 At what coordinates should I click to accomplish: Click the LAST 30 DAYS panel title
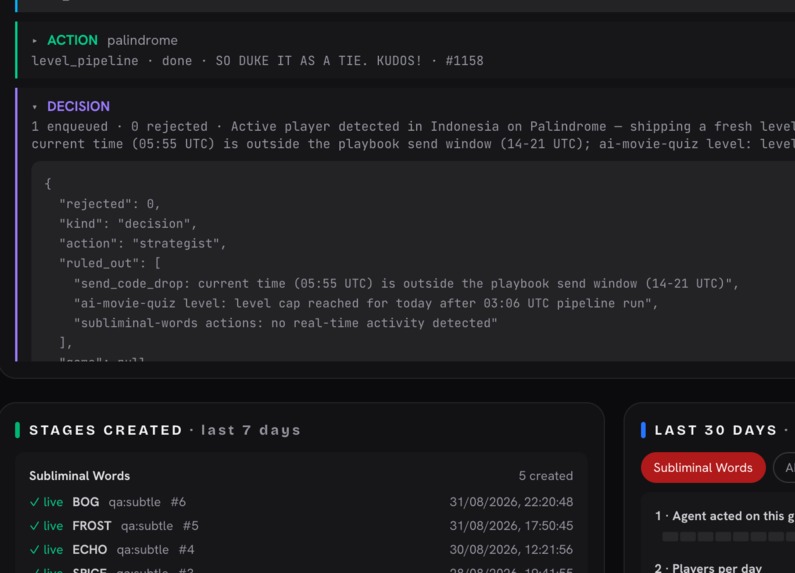pos(715,430)
